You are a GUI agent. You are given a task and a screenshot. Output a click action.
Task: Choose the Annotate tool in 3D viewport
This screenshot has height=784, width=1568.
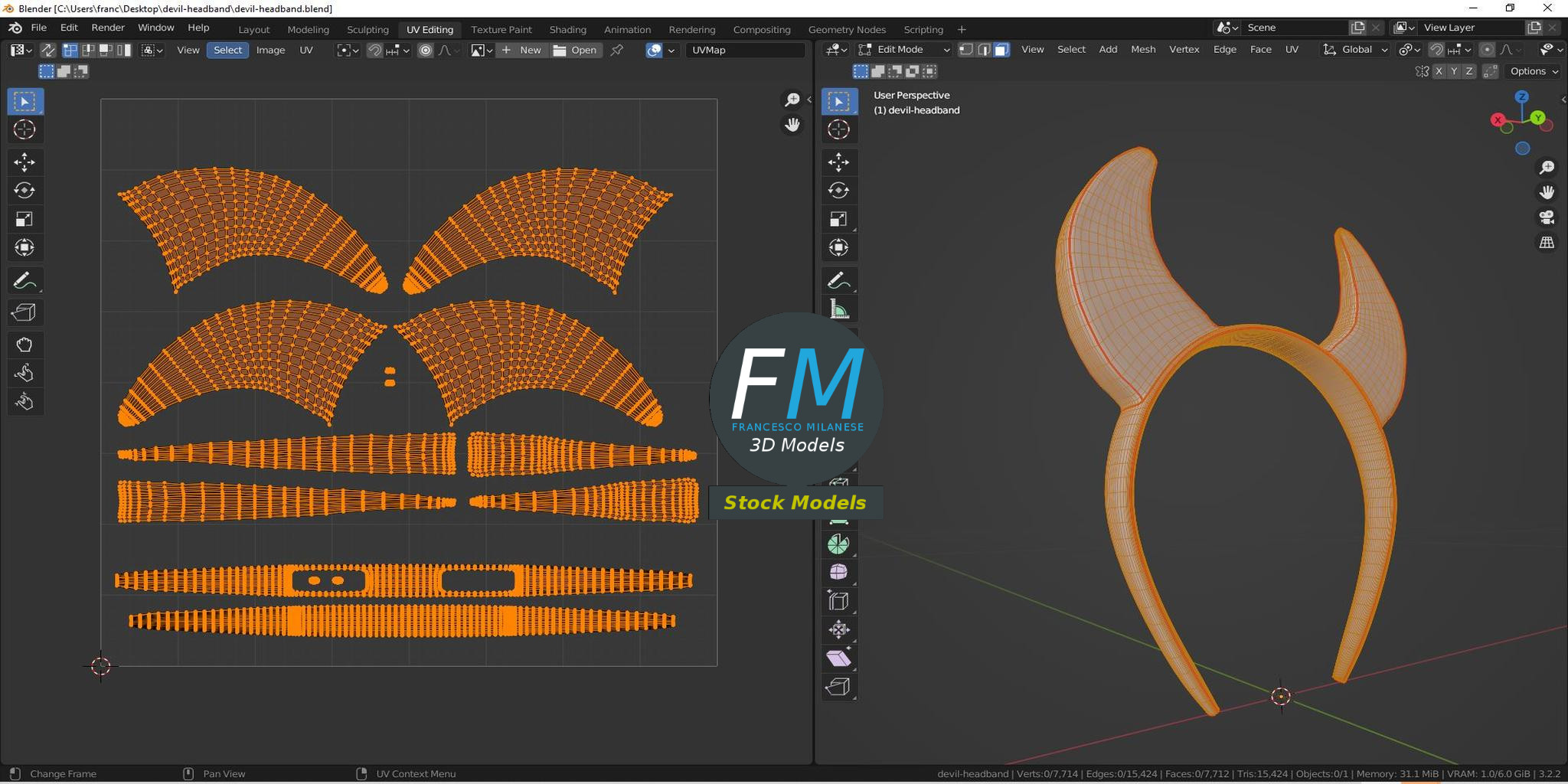(x=838, y=281)
